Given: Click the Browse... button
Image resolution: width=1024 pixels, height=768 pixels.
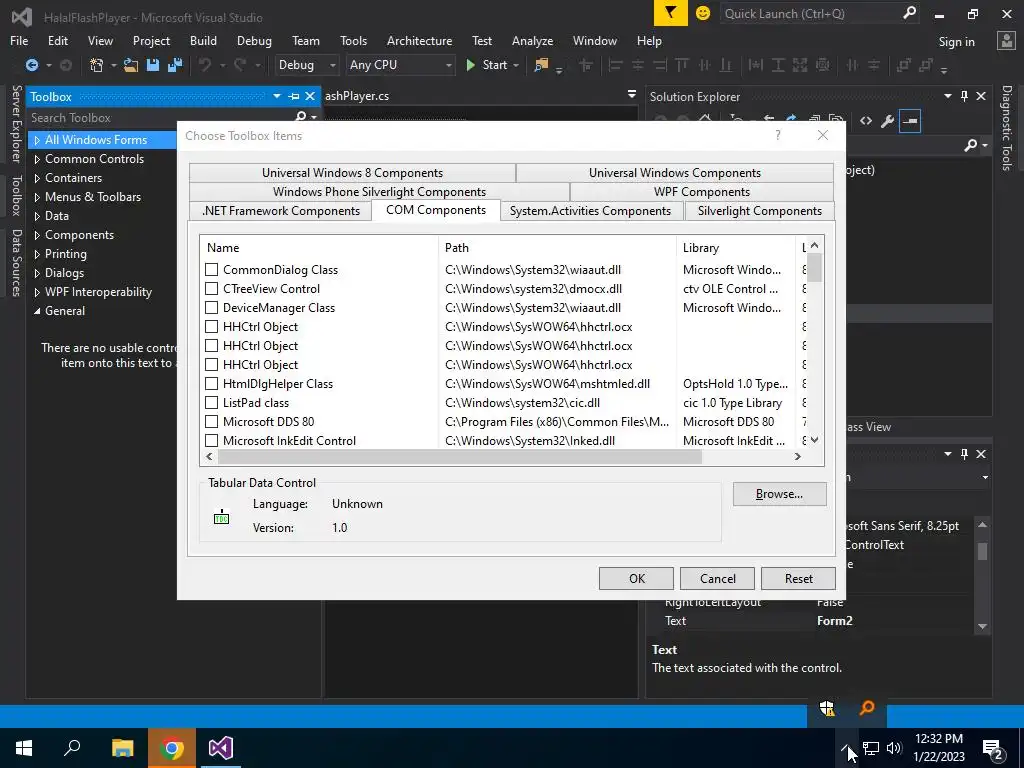Looking at the screenshot, I should point(779,494).
